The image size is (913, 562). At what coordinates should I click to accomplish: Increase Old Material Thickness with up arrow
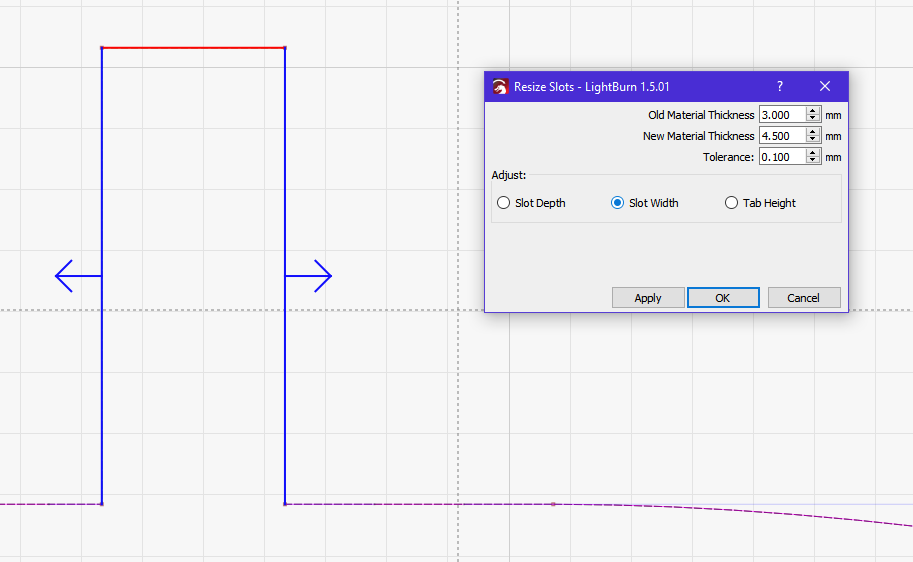coord(813,111)
